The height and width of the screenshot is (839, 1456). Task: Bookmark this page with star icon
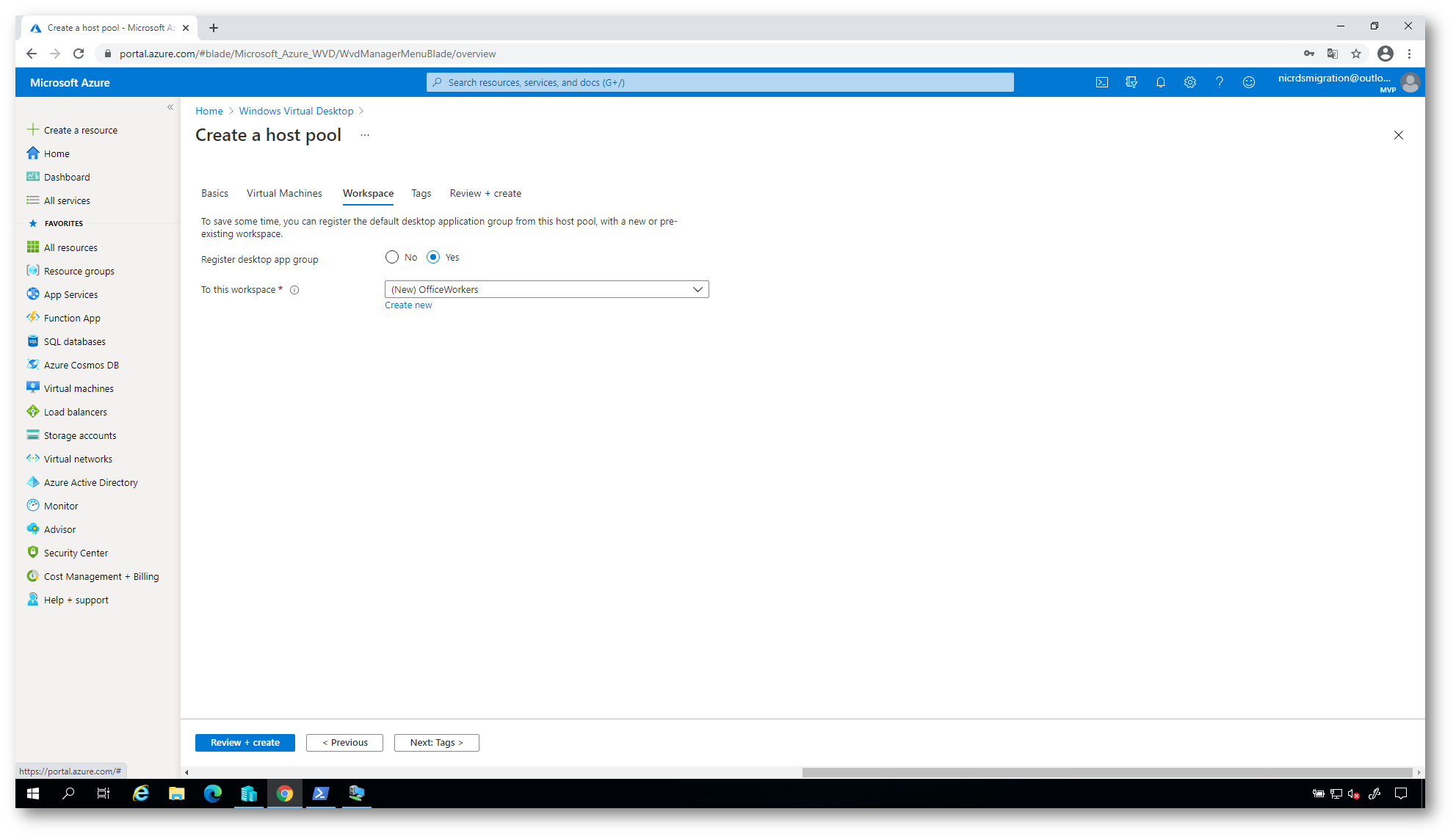(x=1355, y=54)
